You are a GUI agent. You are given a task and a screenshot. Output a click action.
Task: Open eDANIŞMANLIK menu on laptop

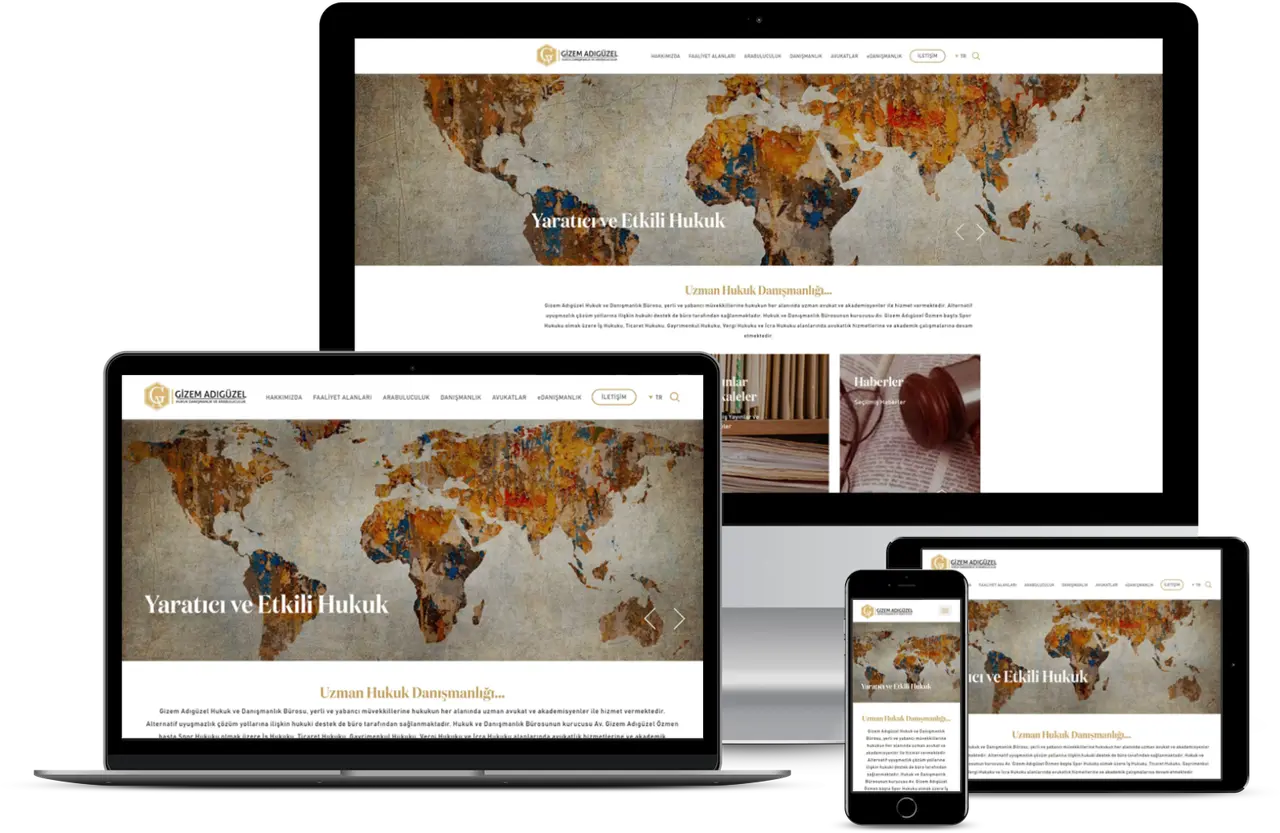[x=559, y=397]
